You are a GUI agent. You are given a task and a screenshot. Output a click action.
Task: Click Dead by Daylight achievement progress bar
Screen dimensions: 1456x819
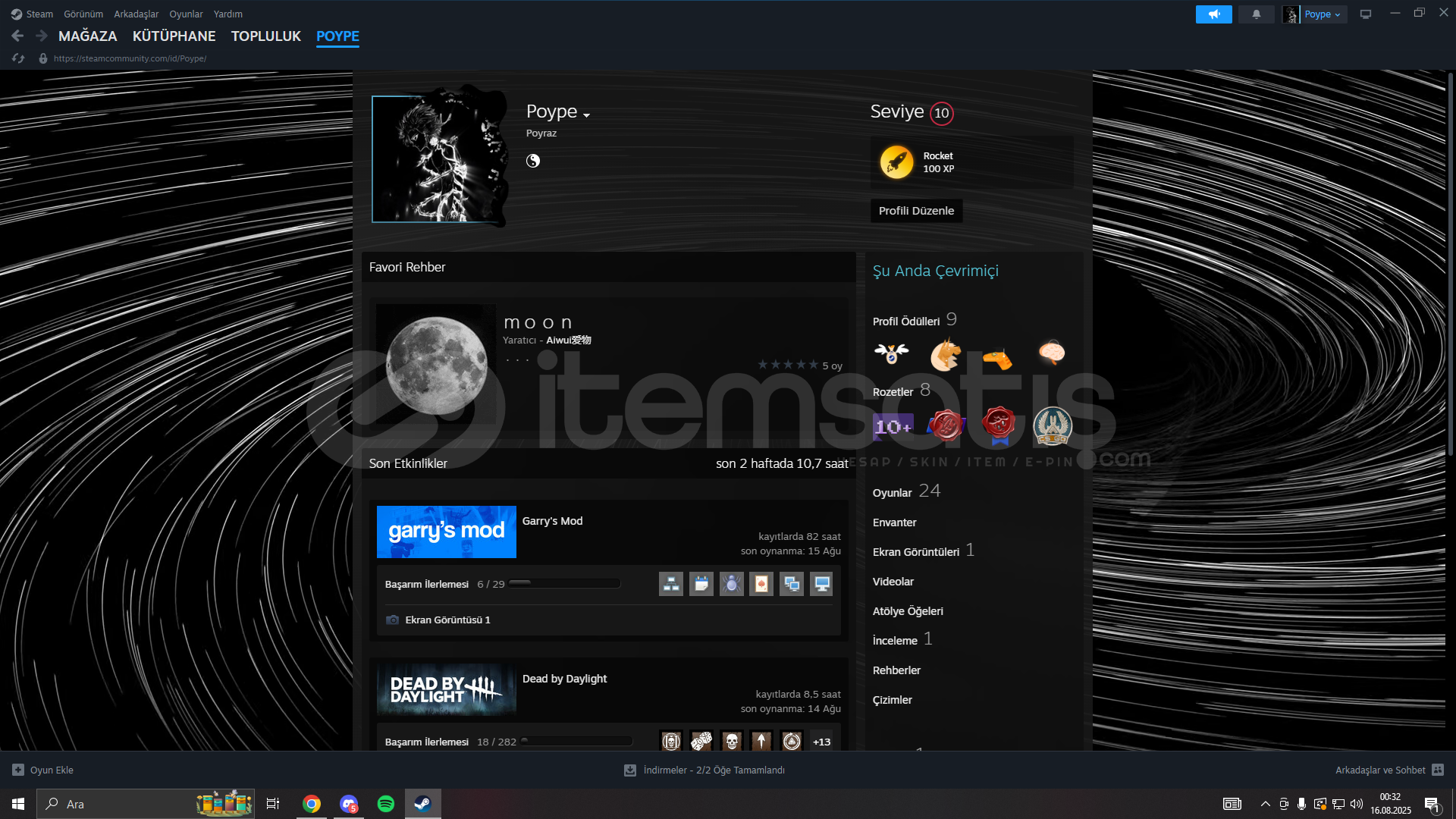(577, 741)
